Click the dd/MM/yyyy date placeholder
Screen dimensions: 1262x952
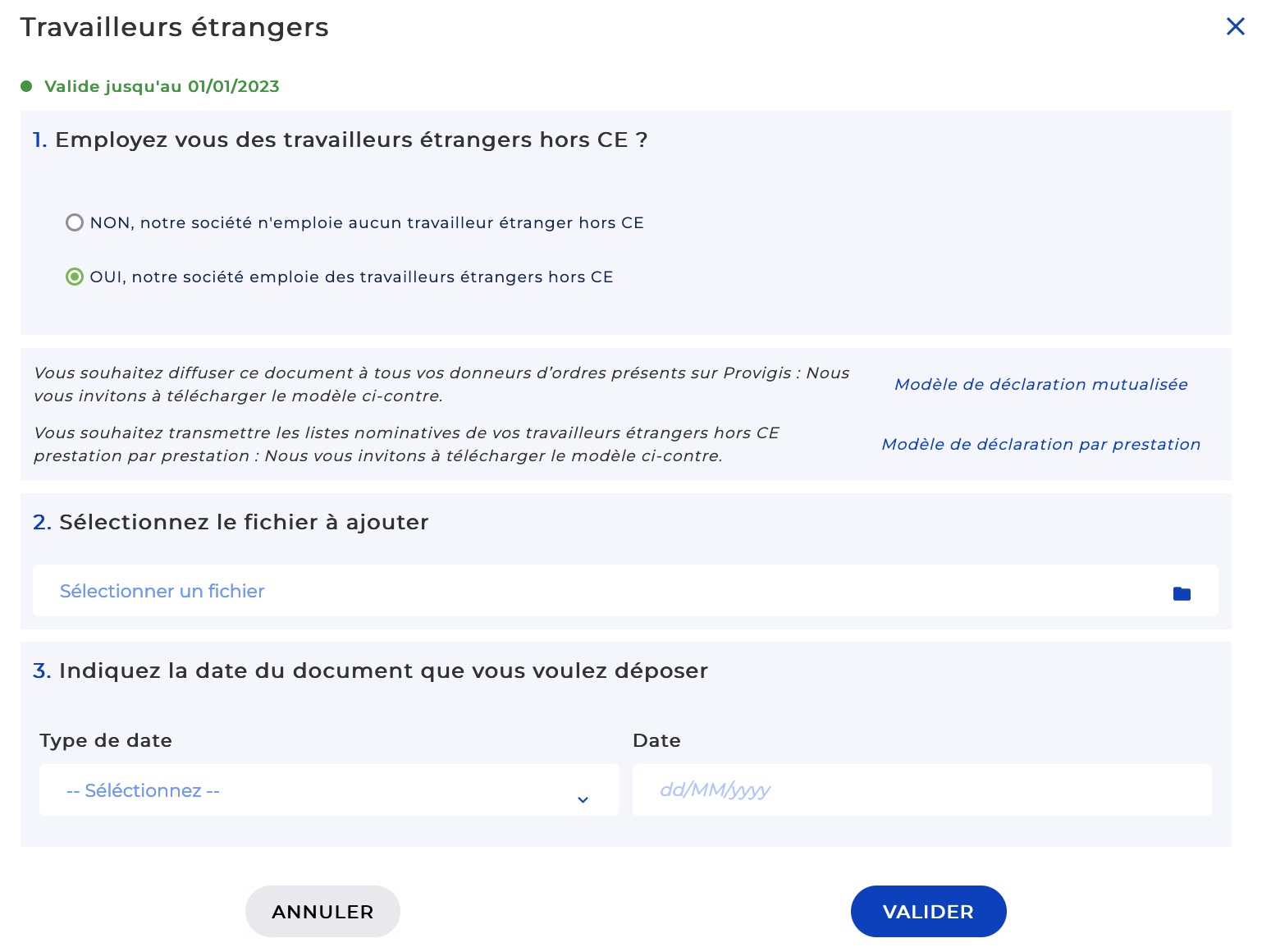(x=716, y=790)
